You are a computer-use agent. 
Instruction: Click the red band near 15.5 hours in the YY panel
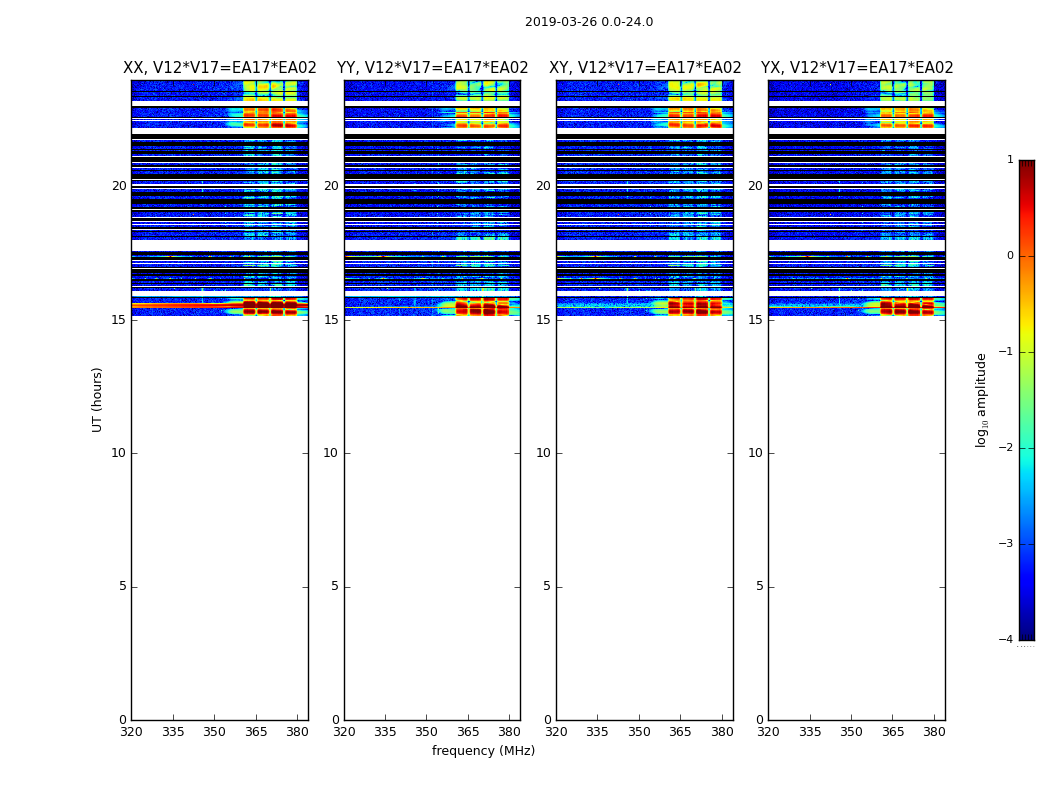pos(483,307)
